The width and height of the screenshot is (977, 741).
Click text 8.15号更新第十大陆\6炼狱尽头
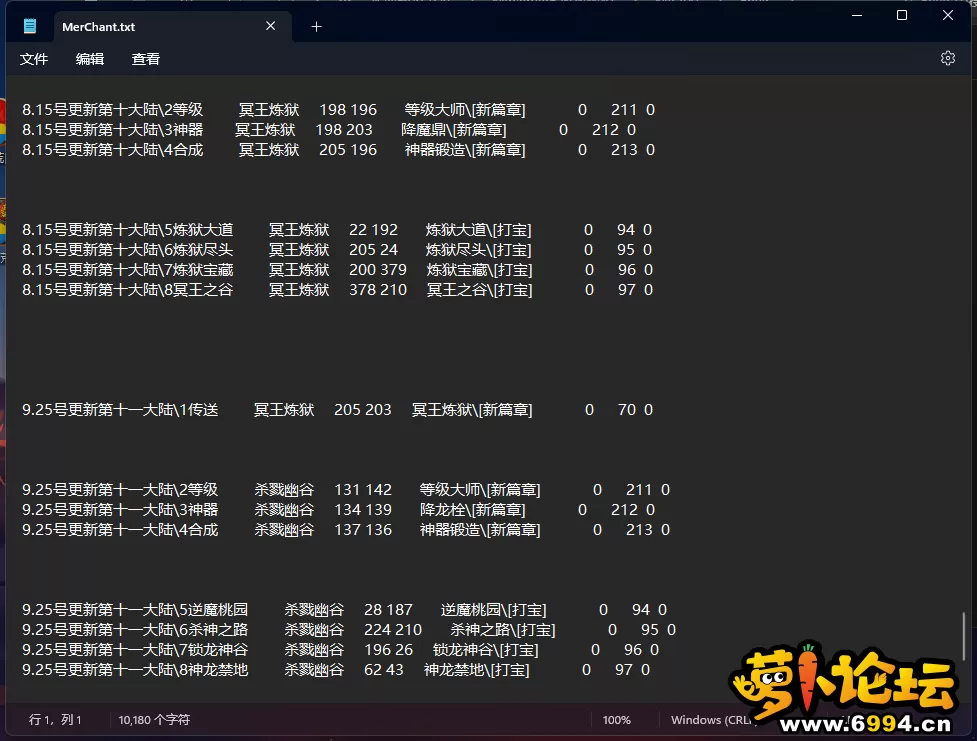pyautogui.click(x=128, y=250)
